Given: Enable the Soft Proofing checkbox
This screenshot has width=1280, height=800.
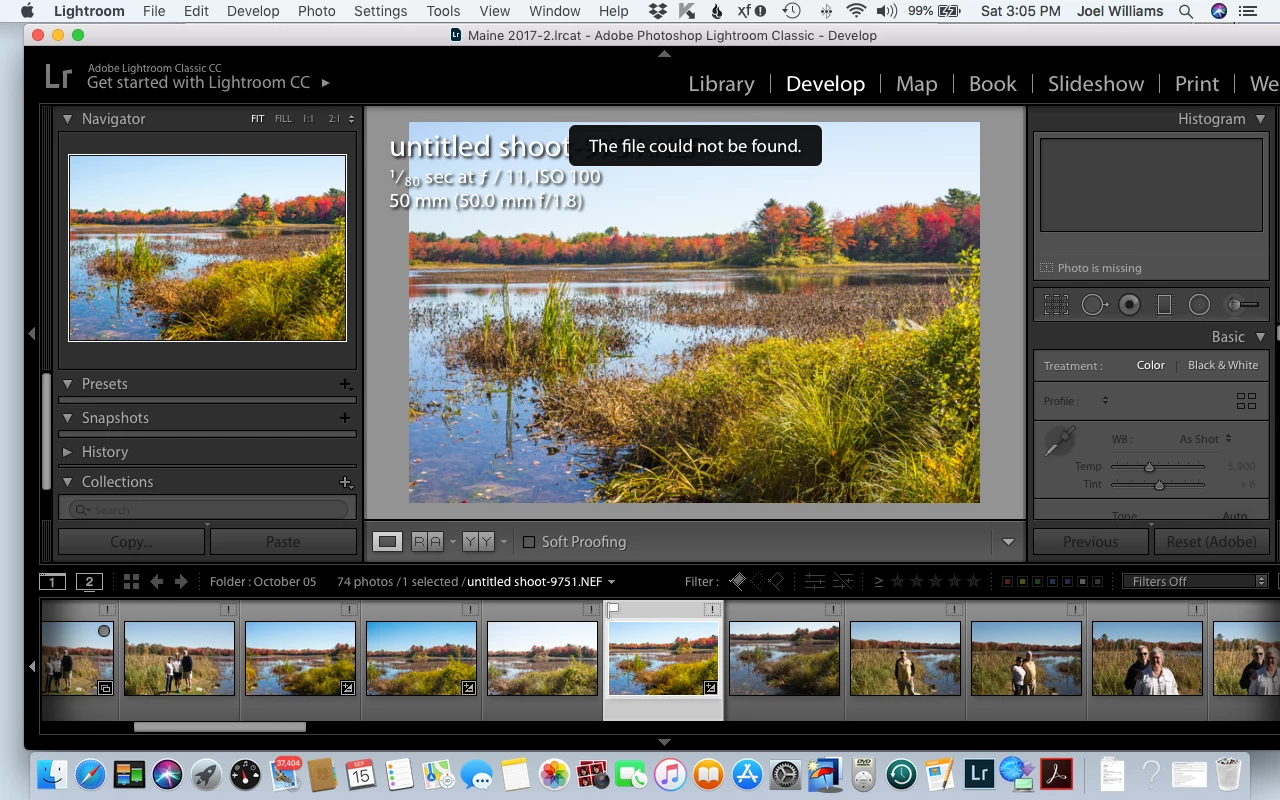Looking at the screenshot, I should (x=529, y=542).
